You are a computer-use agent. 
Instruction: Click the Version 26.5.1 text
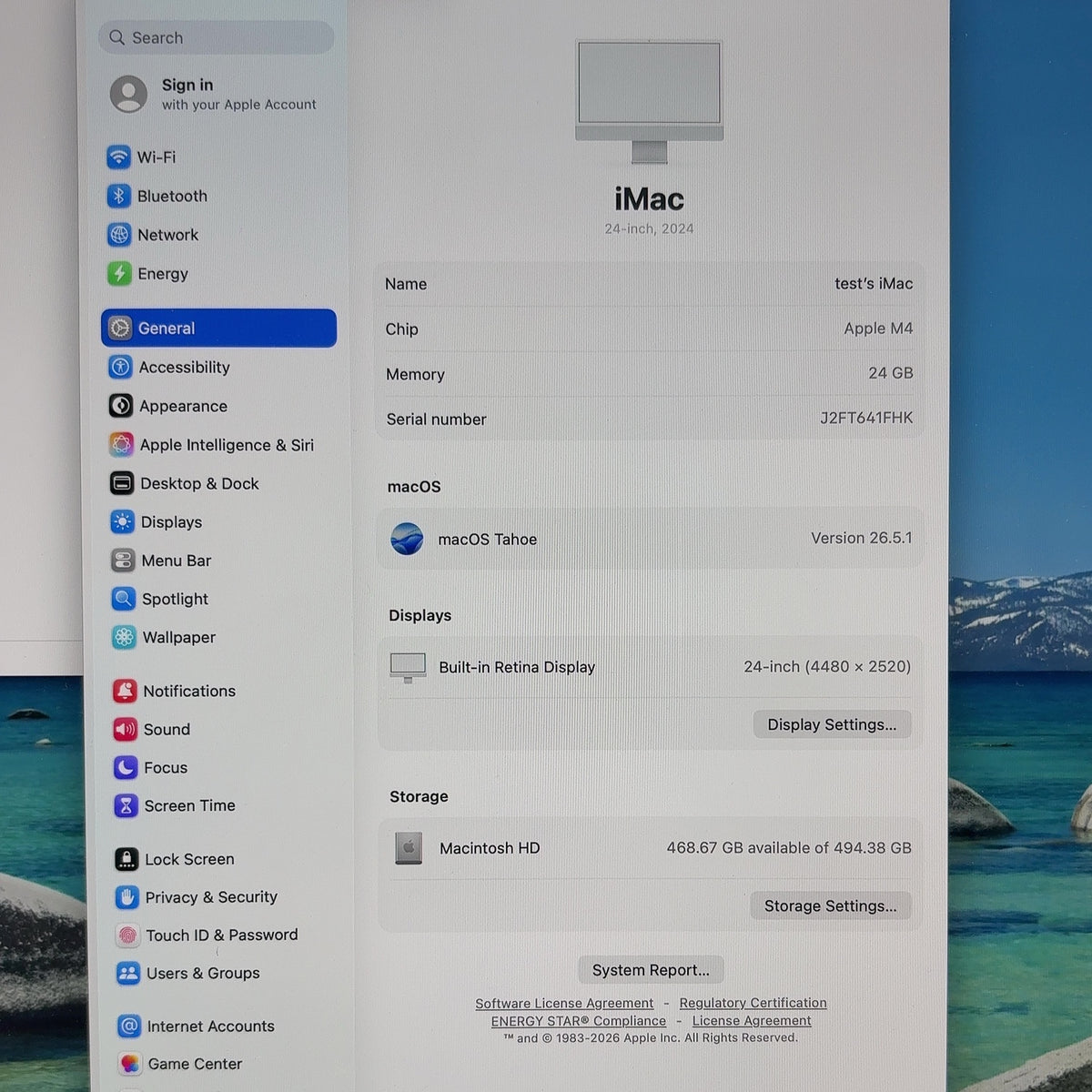pyautogui.click(x=861, y=538)
